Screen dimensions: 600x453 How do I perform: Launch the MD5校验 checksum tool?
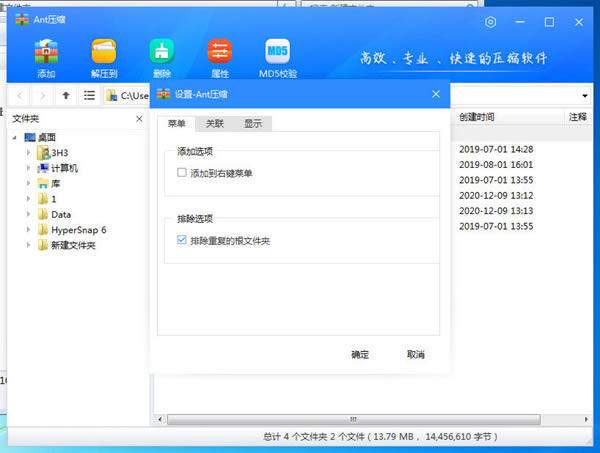(x=277, y=54)
